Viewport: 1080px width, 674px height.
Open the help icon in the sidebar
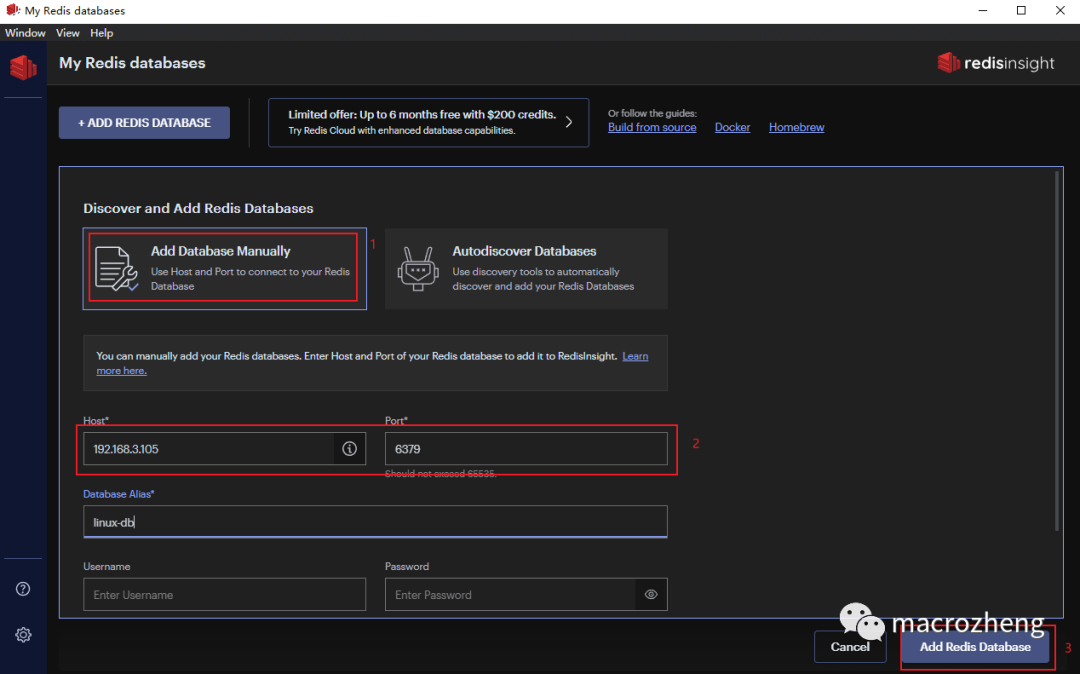click(x=23, y=589)
